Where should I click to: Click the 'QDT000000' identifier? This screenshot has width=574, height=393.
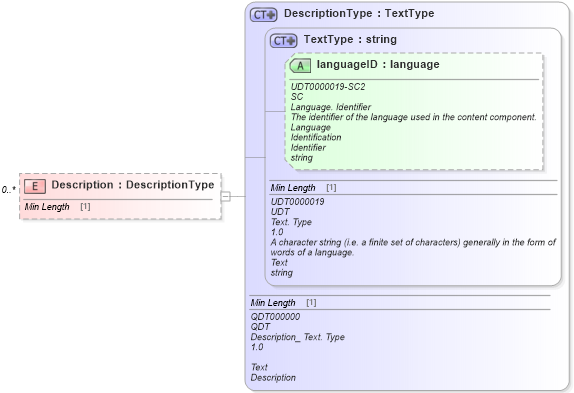point(275,317)
